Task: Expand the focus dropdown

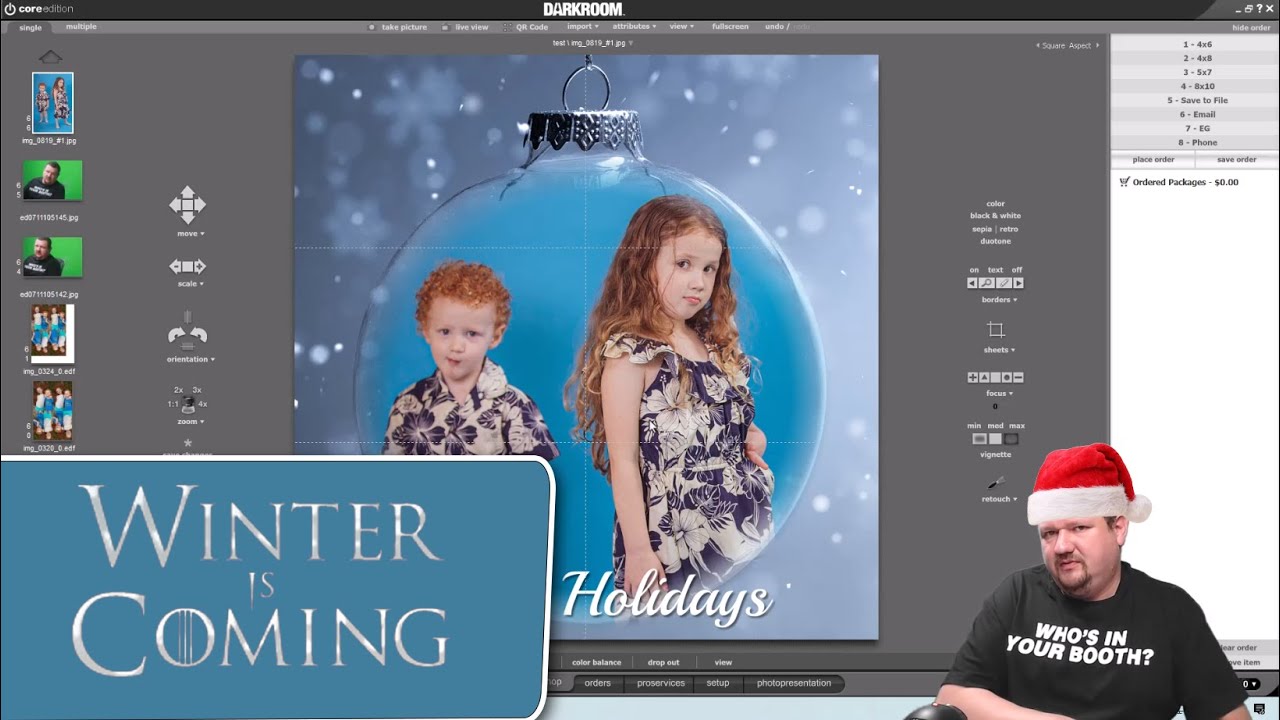Action: point(998,393)
